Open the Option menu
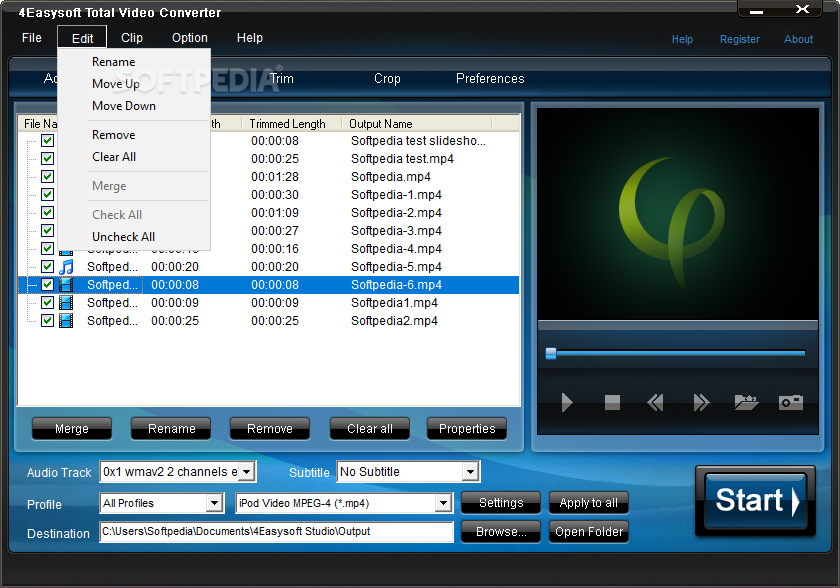Image resolution: width=840 pixels, height=588 pixels. 190,38
